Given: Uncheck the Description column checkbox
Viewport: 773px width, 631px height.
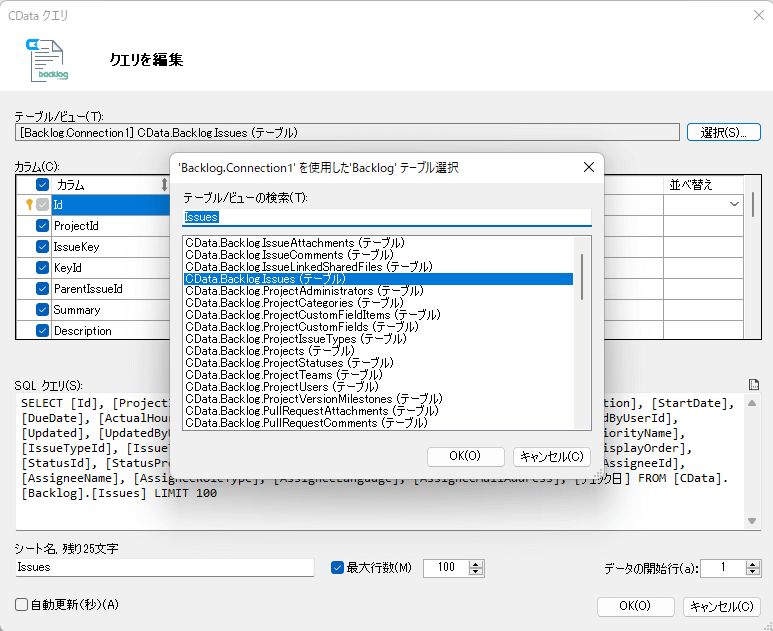Looking at the screenshot, I should pyautogui.click(x=42, y=330).
